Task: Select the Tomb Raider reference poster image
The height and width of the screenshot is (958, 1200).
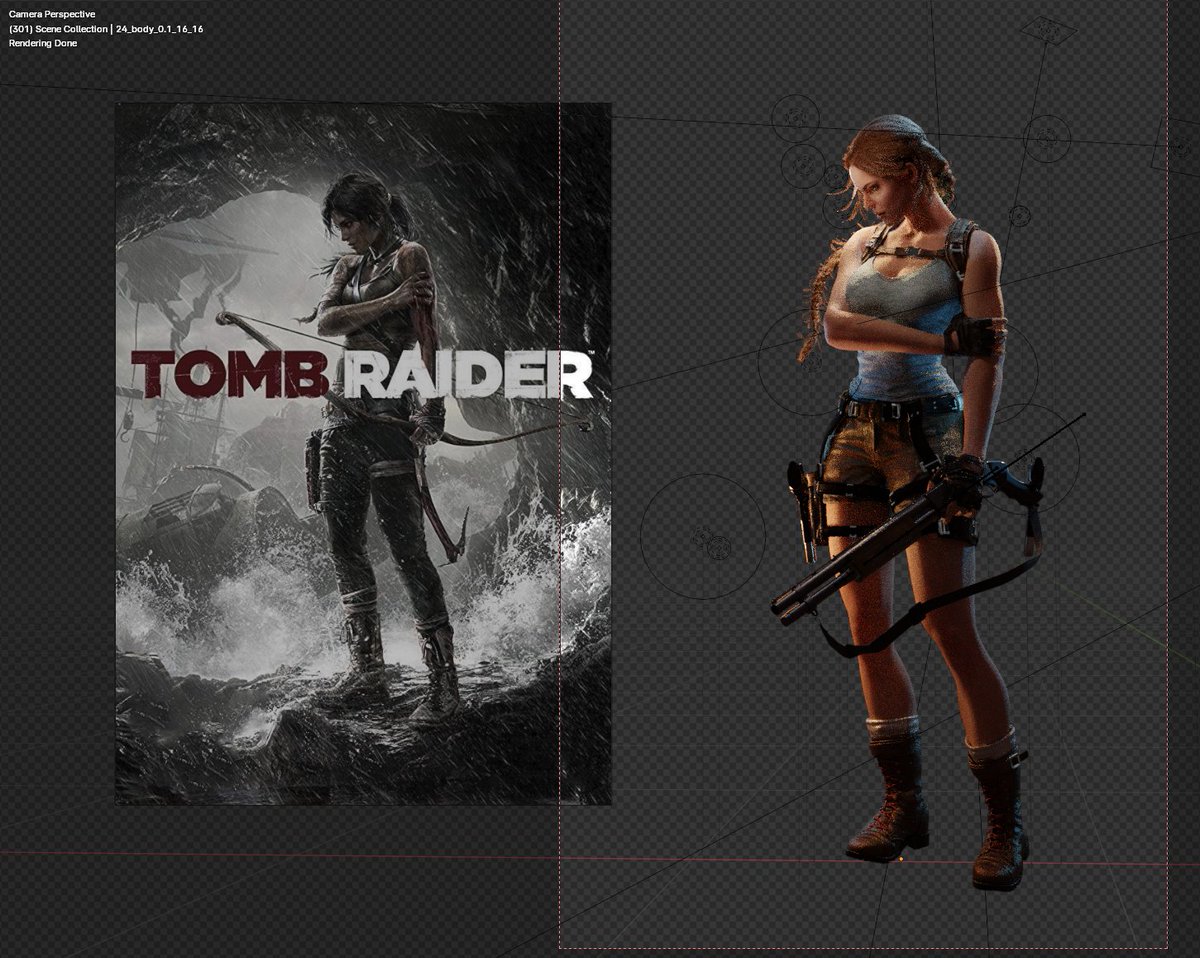Action: tap(363, 453)
